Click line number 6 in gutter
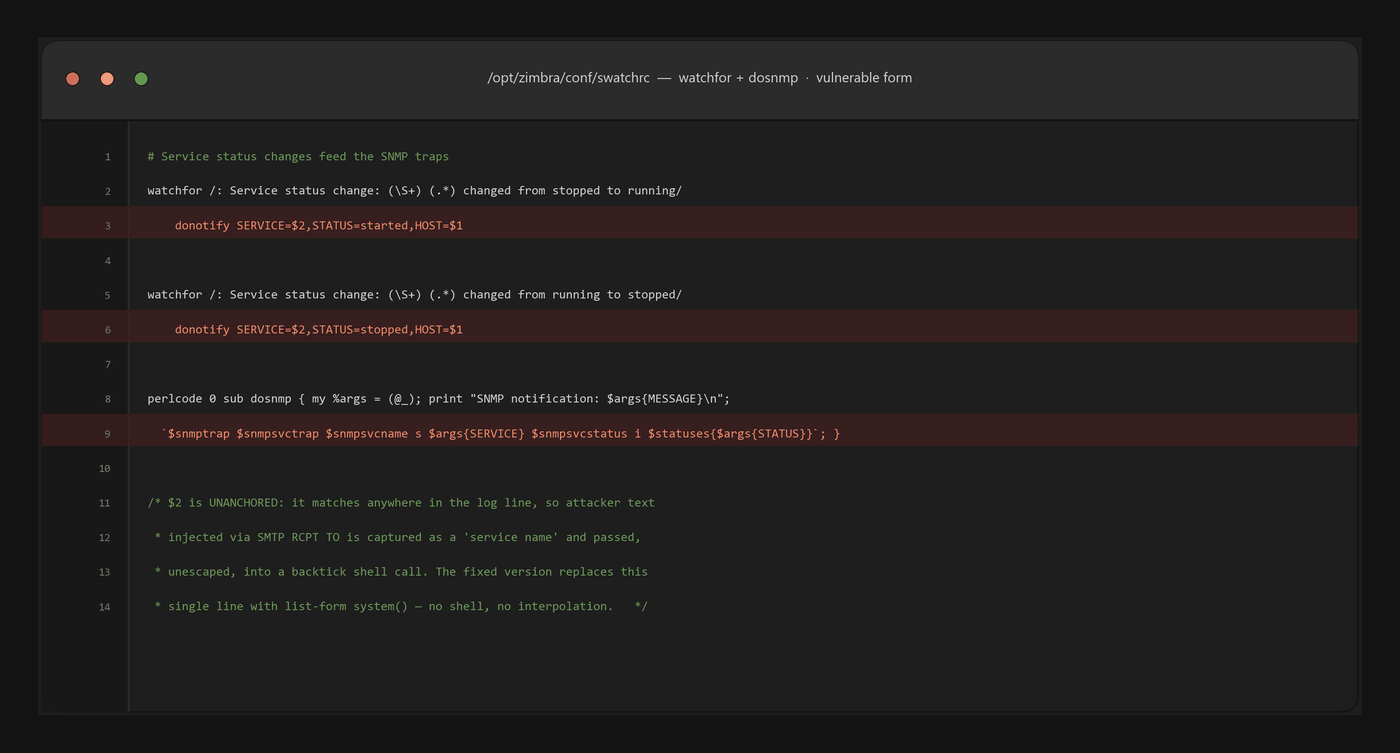 click(x=108, y=330)
